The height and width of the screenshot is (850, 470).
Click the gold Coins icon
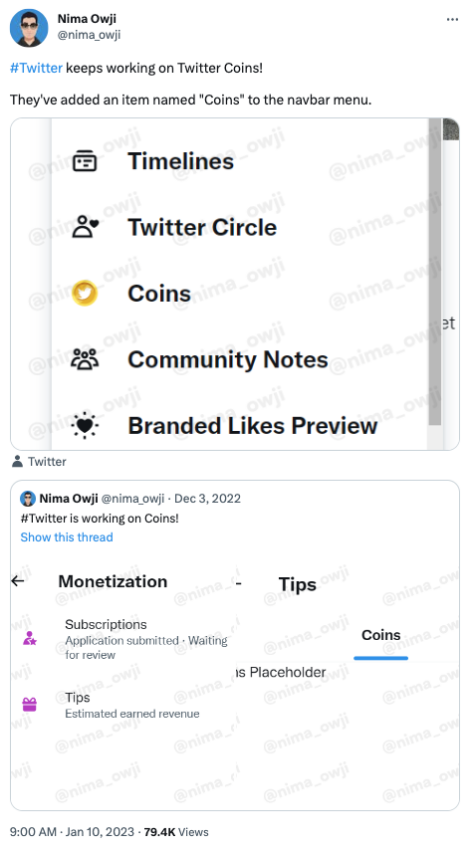tap(85, 293)
